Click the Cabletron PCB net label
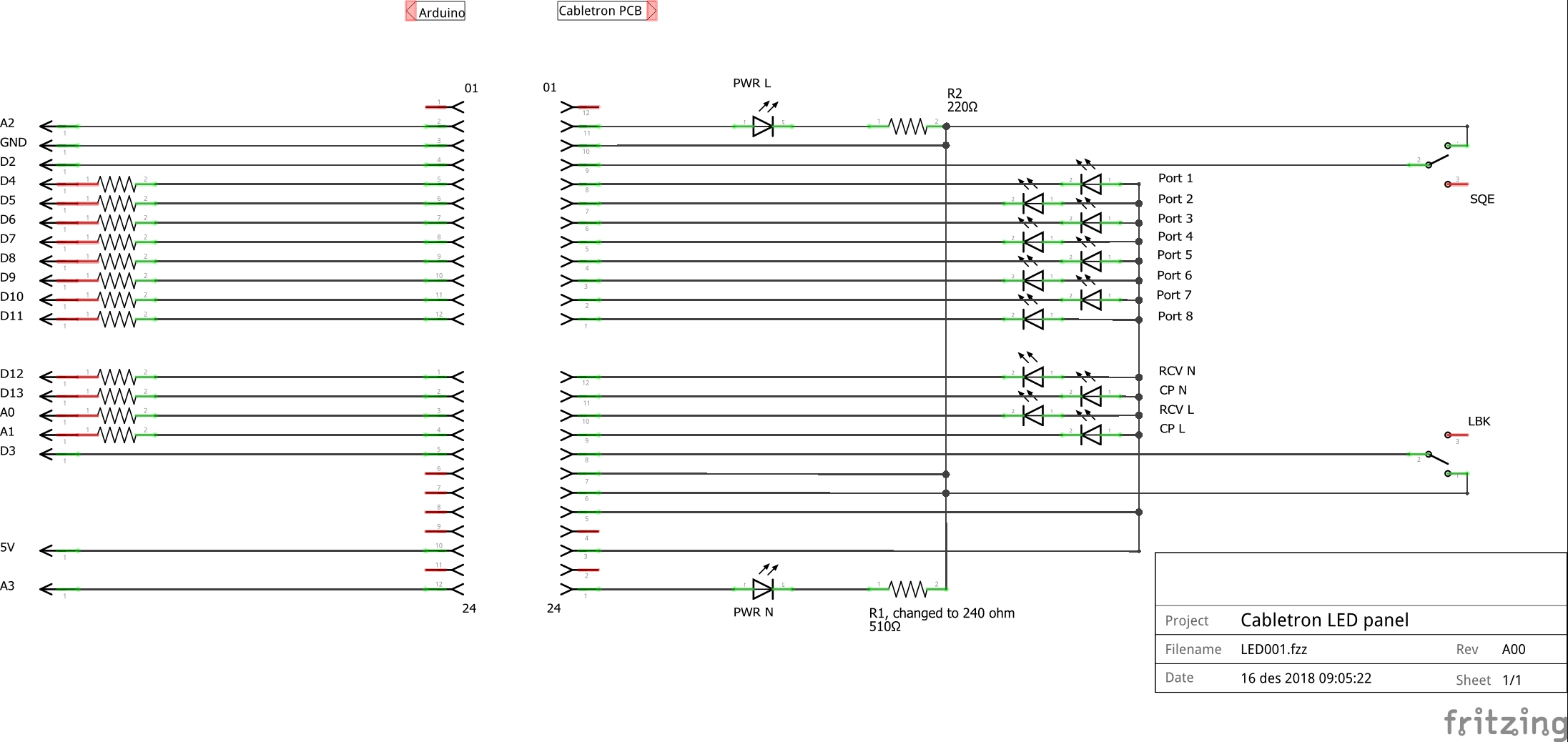 point(607,11)
